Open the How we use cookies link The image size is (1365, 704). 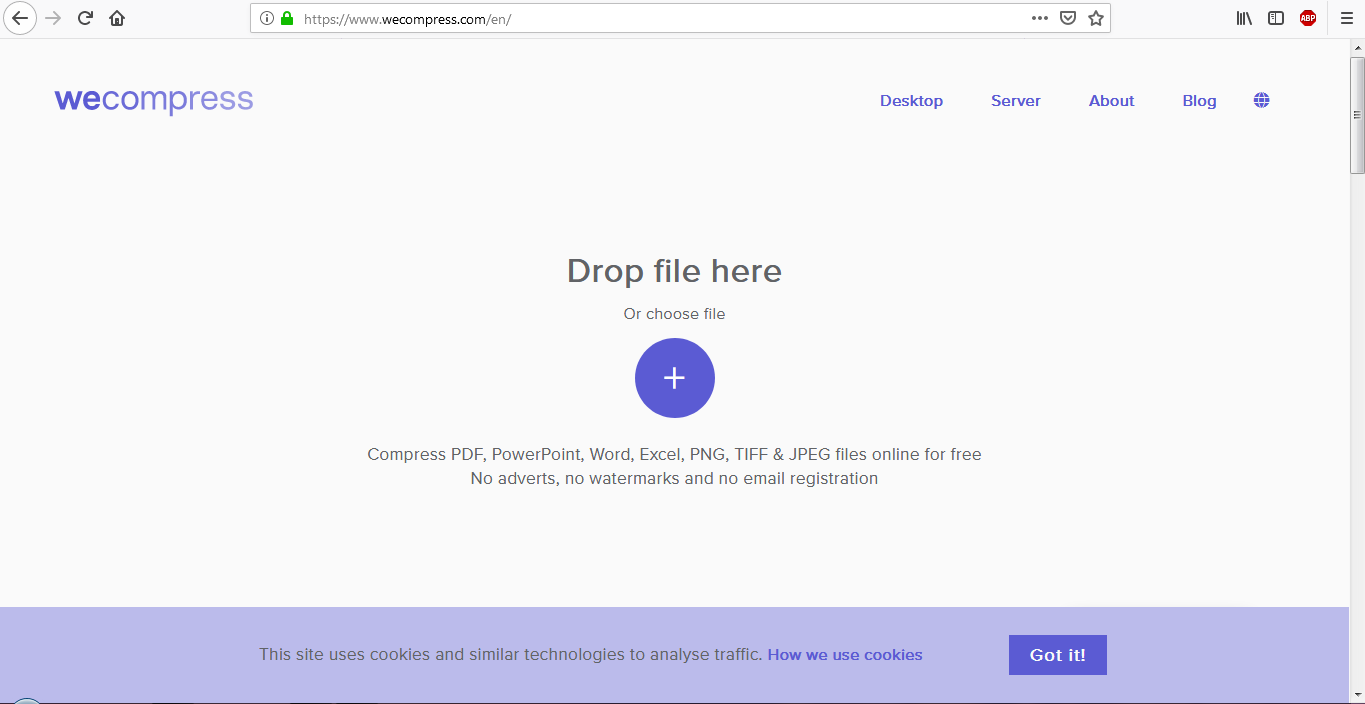pyautogui.click(x=845, y=654)
